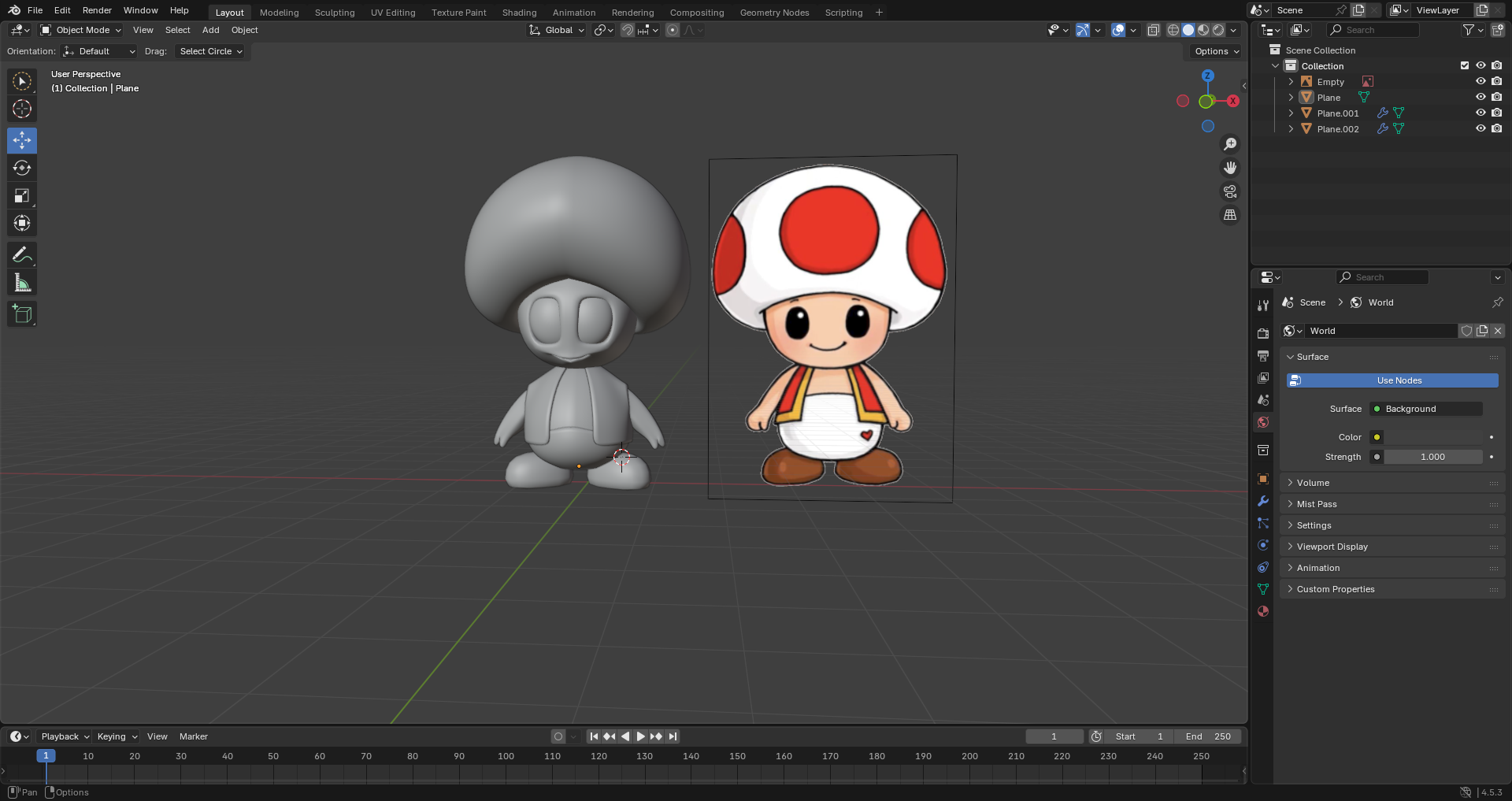Select the Scale tool
The height and width of the screenshot is (801, 1512).
pos(22,196)
